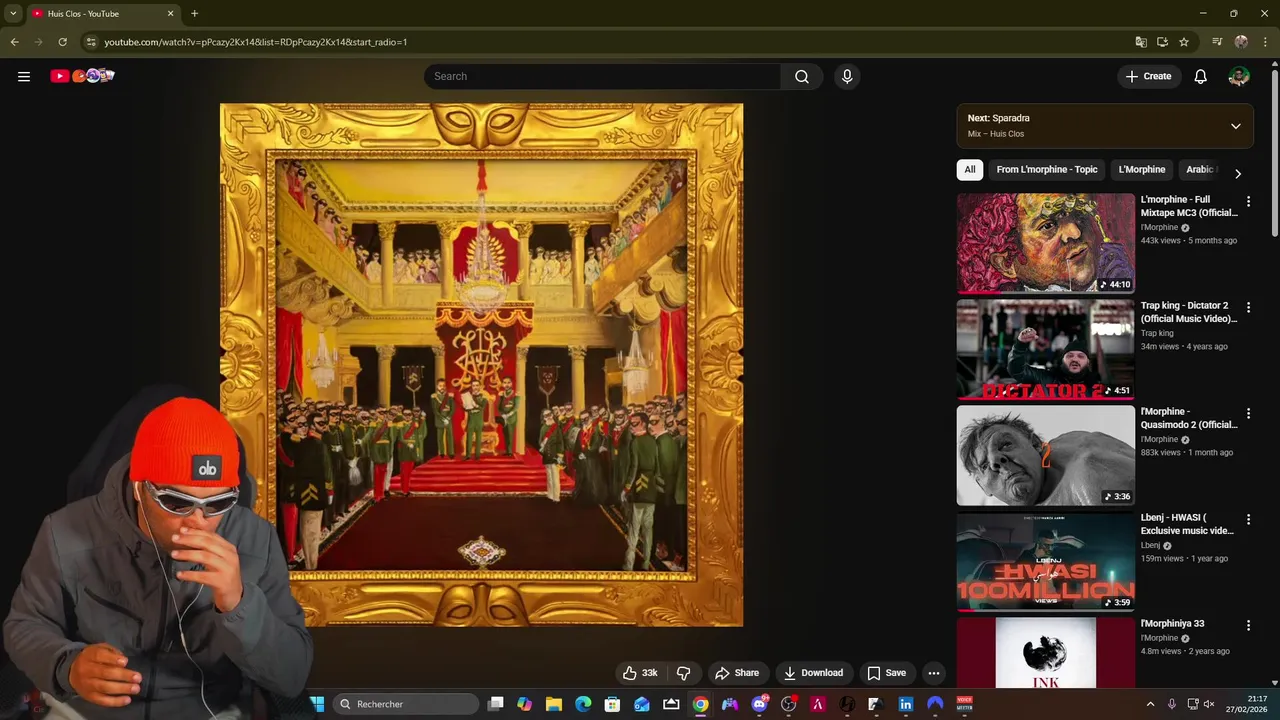Open the tab search dropdown arrow
The width and height of the screenshot is (1280, 720).
click(x=13, y=14)
